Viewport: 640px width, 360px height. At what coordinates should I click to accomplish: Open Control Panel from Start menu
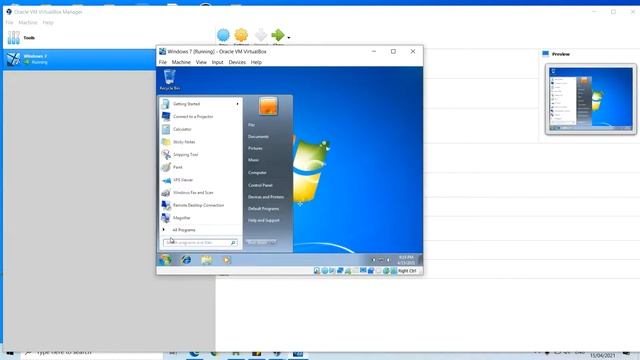tap(260, 185)
